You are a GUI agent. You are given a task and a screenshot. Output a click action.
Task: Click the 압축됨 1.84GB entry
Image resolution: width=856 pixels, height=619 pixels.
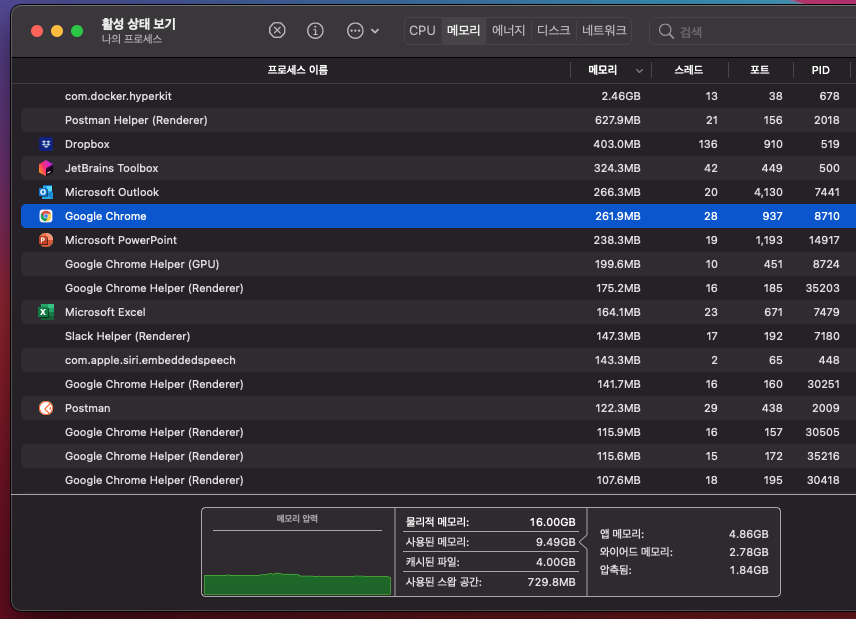tap(684, 570)
